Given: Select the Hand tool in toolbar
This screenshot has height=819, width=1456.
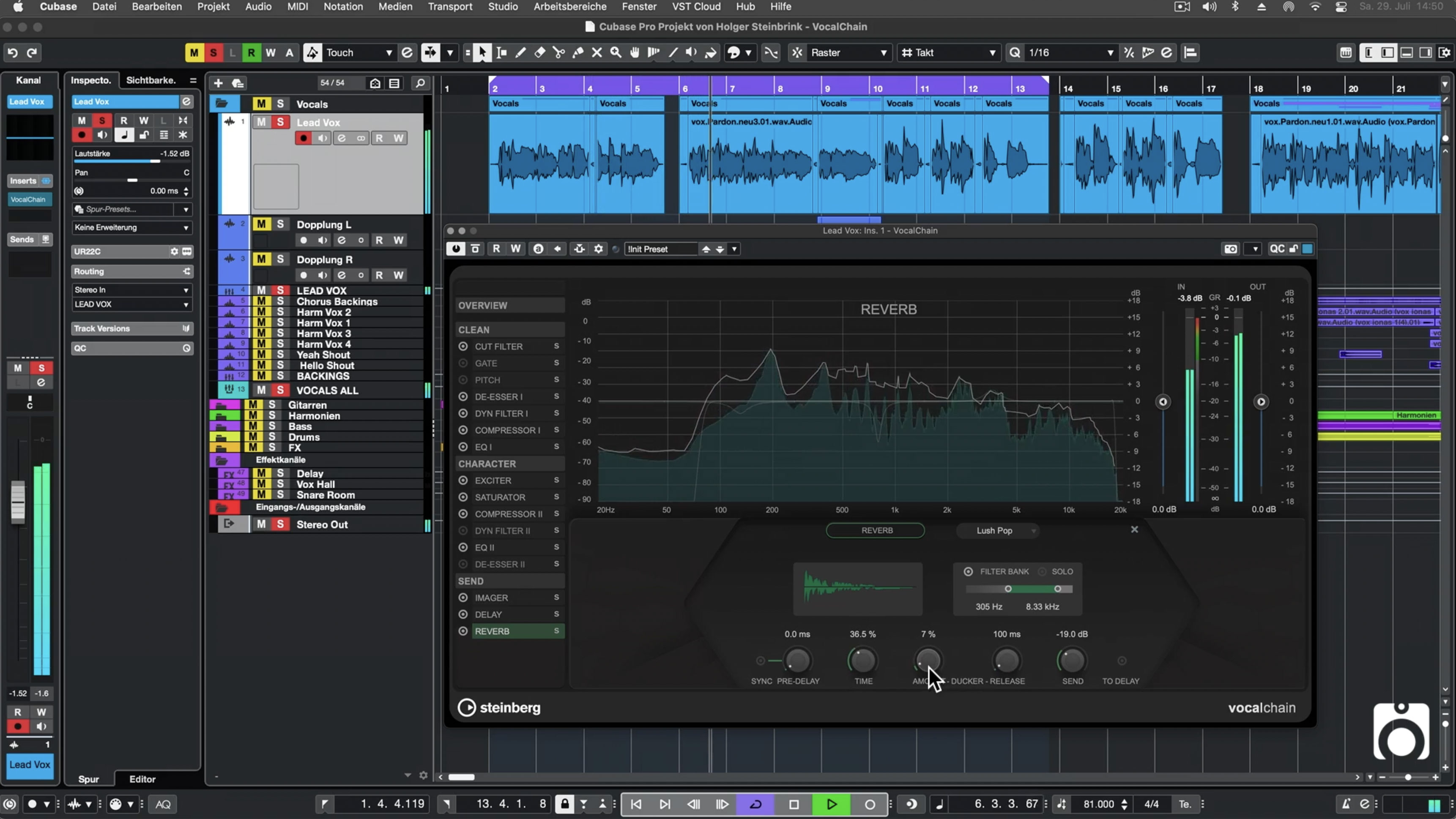Looking at the screenshot, I should [635, 52].
